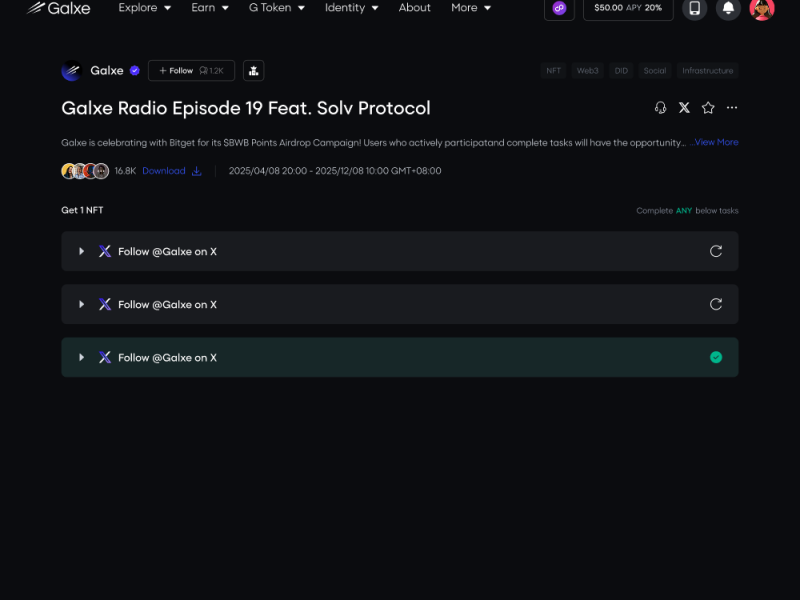Open the Galxe space name link
Viewport: 800px width, 600px height.
107,70
